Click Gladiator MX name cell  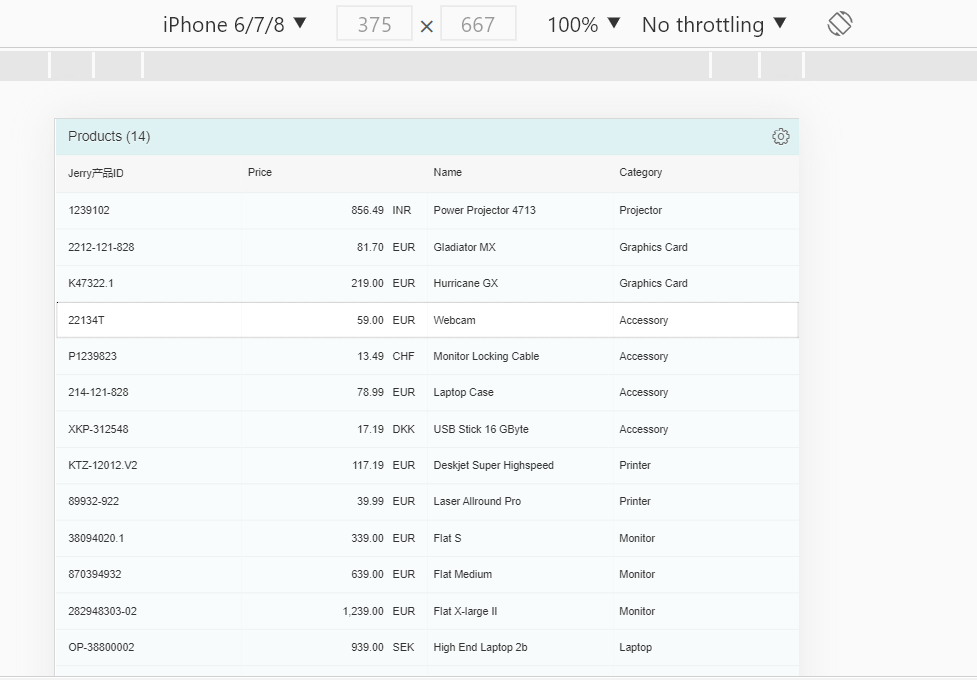pyautogui.click(x=464, y=247)
